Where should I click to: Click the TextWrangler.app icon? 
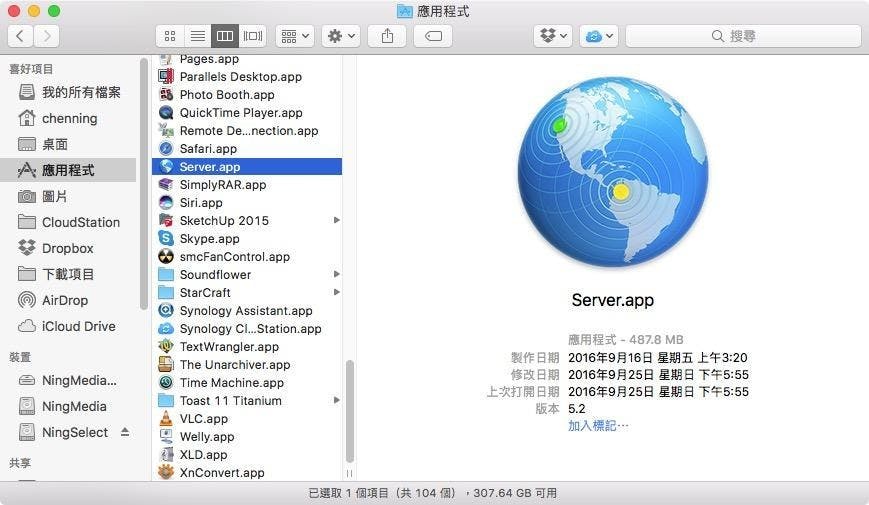(x=166, y=346)
